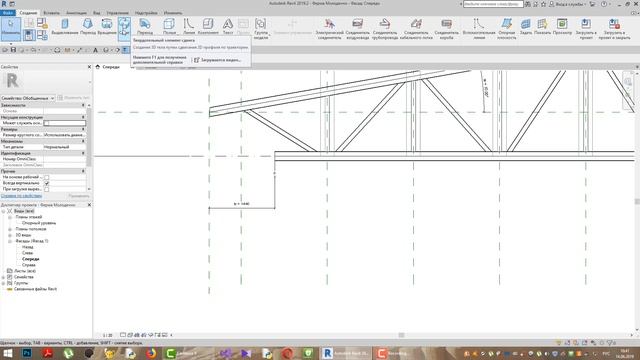Click Соединитель воздуховода tool
Screen dimensions: 640x360
[358, 29]
